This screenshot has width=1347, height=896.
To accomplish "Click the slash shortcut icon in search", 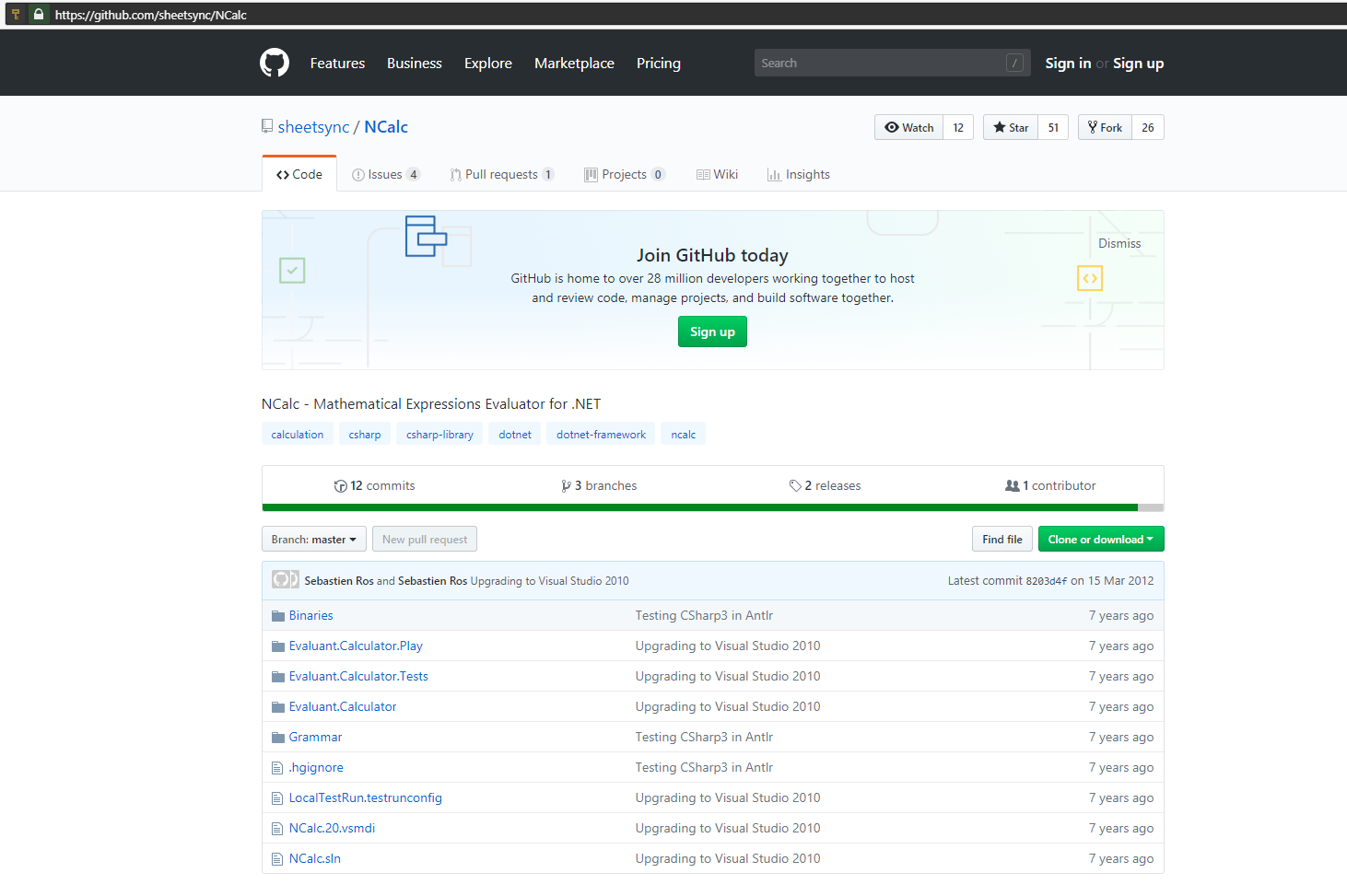I will (x=1014, y=63).
